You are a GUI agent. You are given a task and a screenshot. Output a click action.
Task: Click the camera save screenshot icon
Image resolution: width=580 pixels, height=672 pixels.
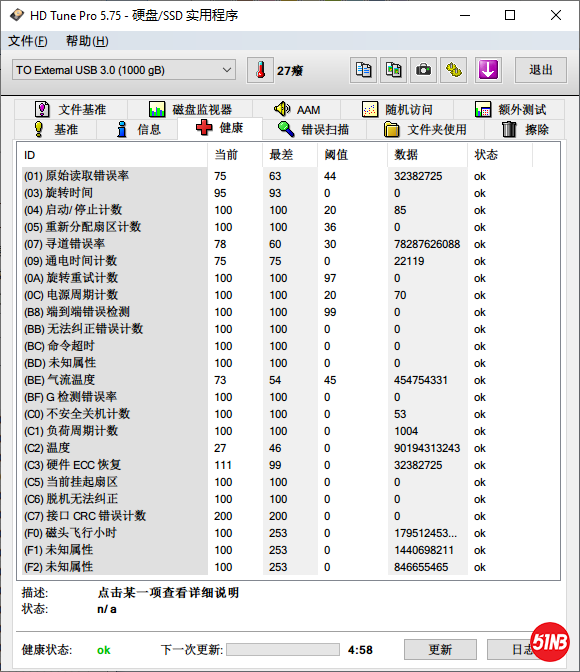[424, 70]
